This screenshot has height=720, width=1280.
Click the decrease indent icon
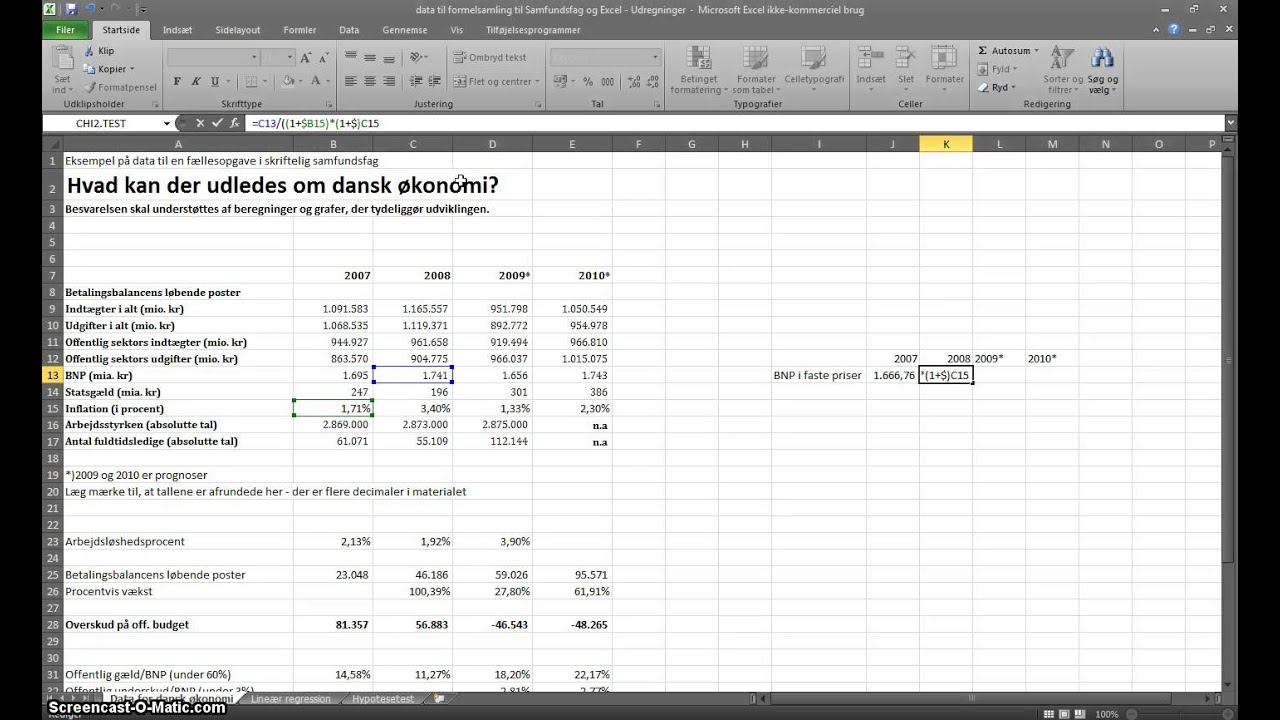tap(415, 81)
